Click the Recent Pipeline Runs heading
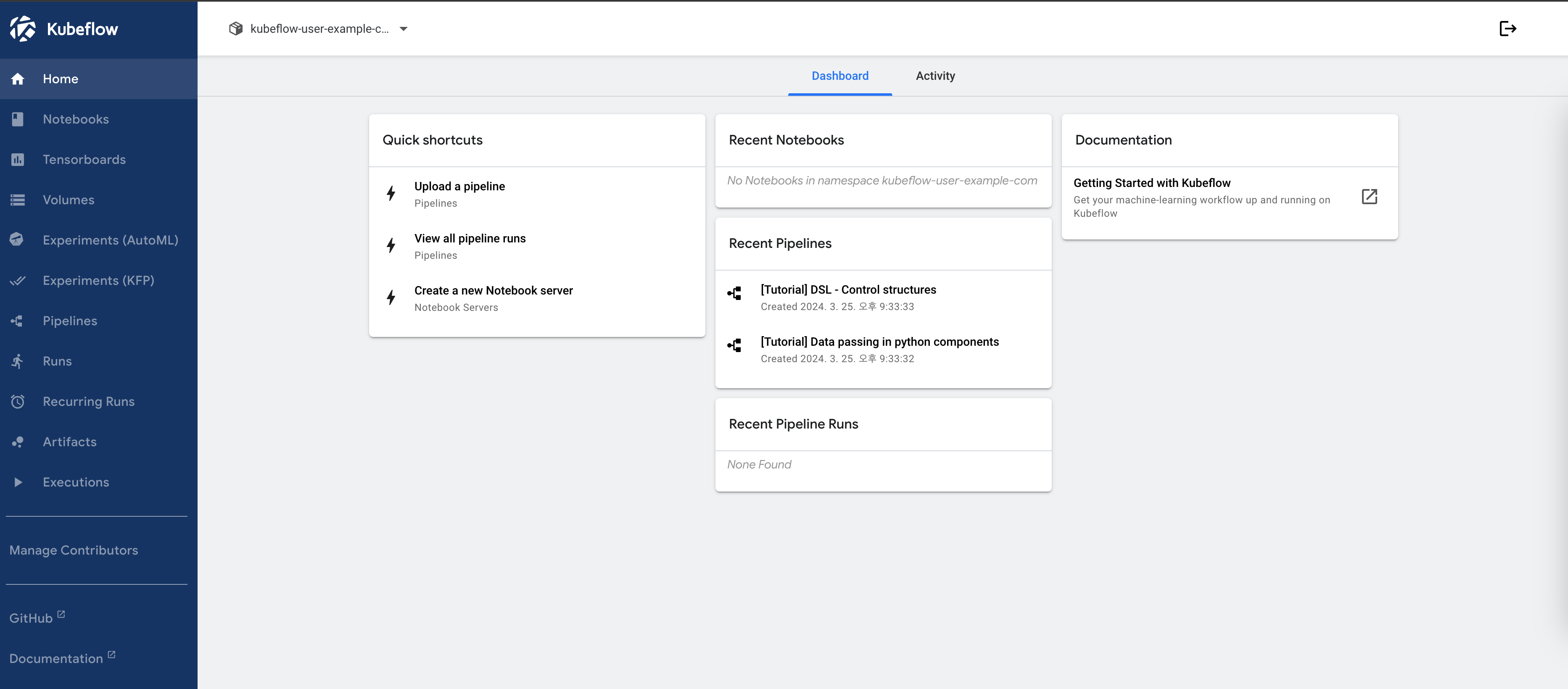This screenshot has height=689, width=1568. tap(793, 424)
